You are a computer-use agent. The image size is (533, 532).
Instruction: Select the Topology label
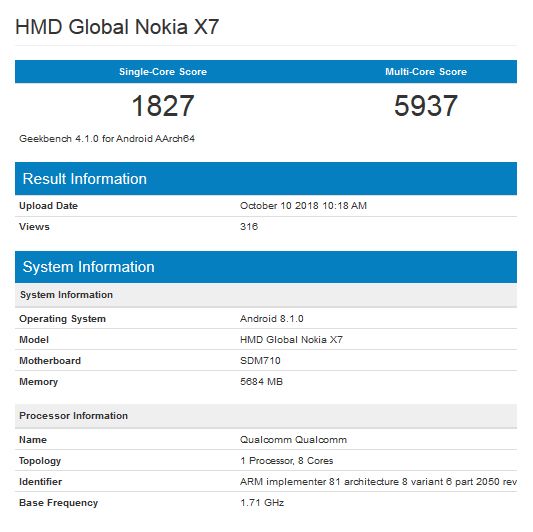[x=40, y=461]
